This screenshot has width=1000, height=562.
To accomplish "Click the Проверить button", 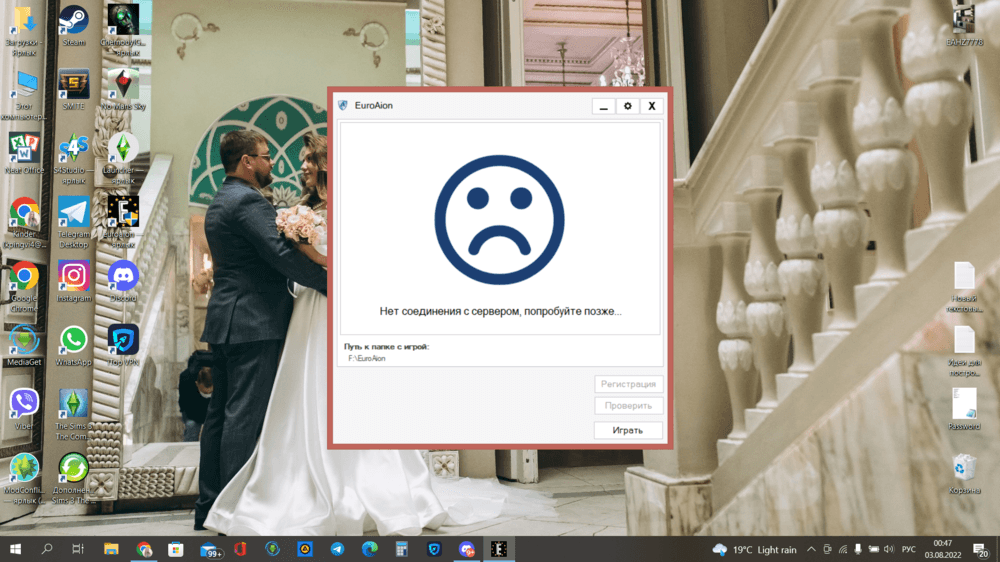I will pyautogui.click(x=628, y=406).
